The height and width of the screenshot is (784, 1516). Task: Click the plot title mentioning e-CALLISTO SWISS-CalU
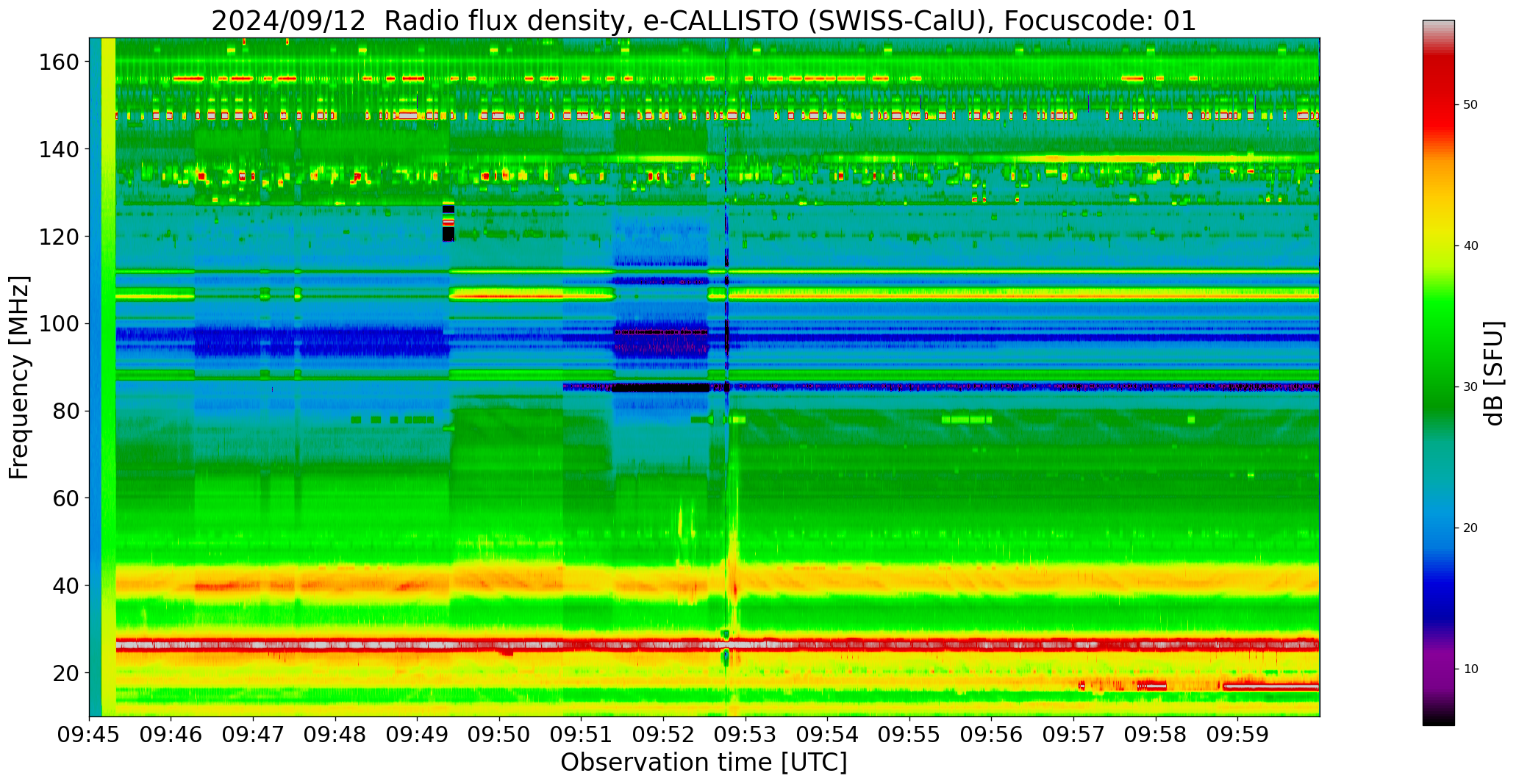704,21
